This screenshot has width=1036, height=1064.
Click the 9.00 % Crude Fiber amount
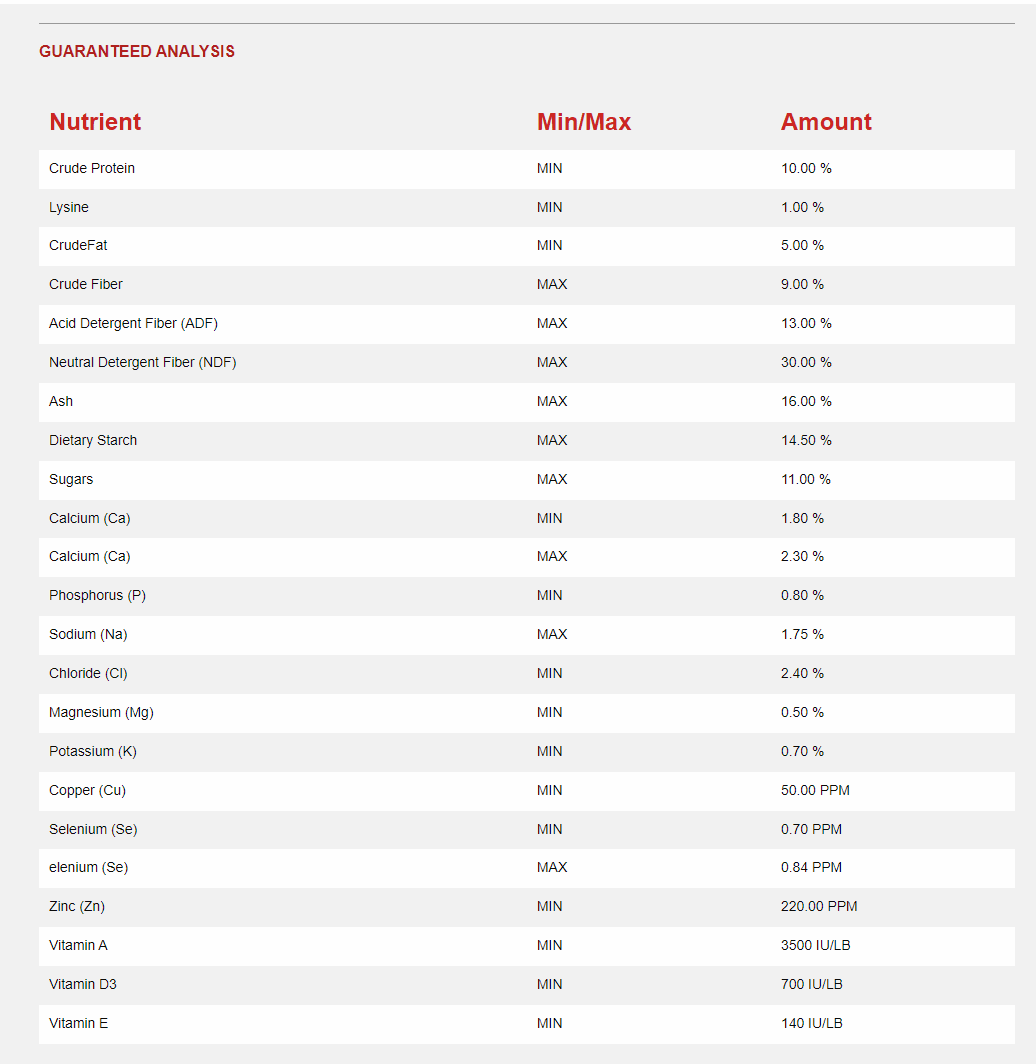pyautogui.click(x=802, y=284)
